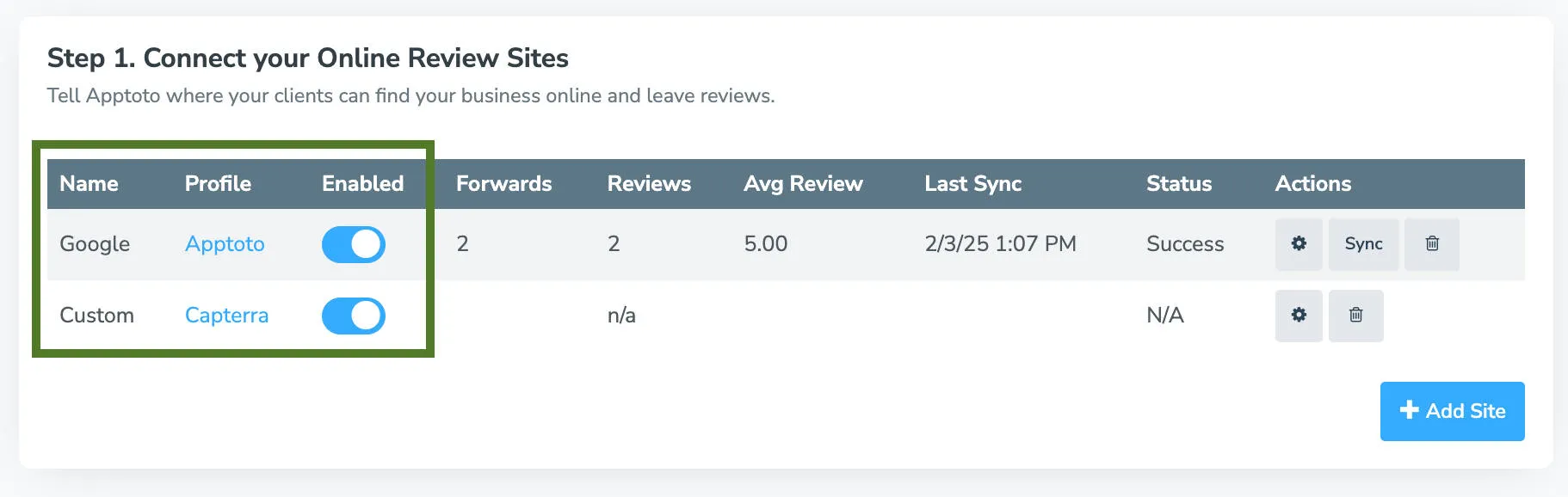Screen dimensions: 1568x497
Task: Click the Avg Review column header
Action: pos(804,183)
